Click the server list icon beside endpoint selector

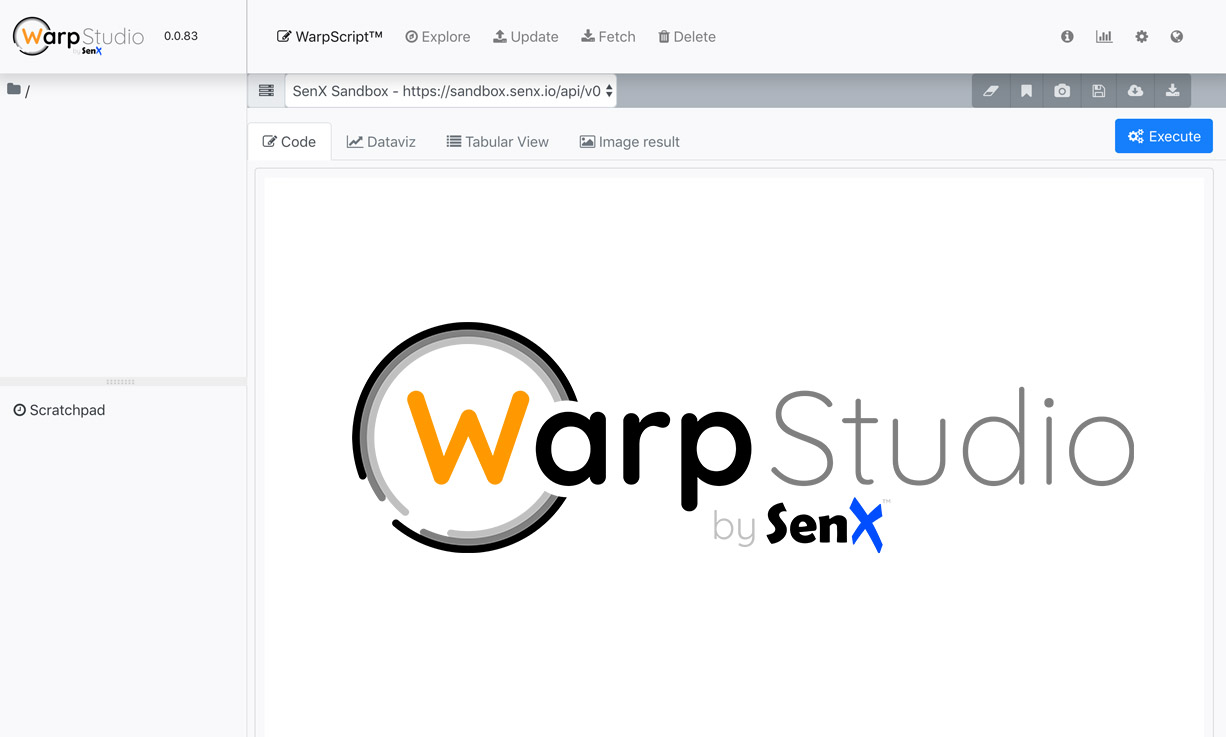(x=266, y=91)
